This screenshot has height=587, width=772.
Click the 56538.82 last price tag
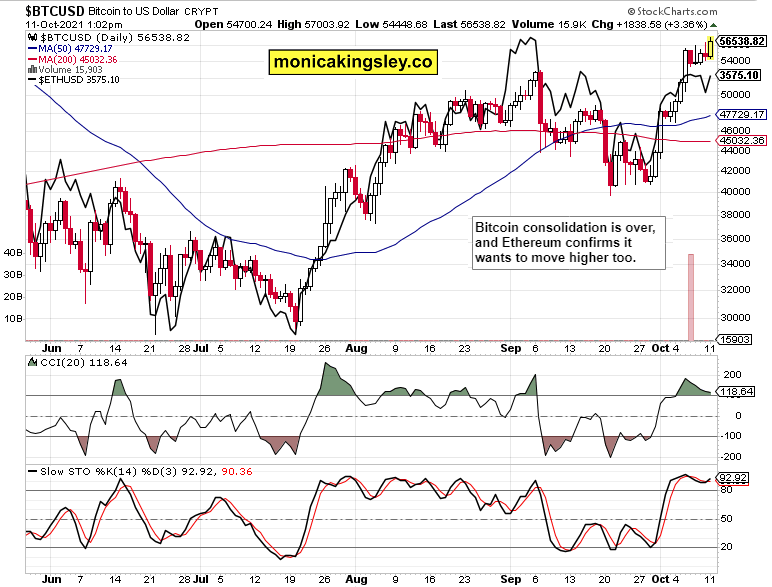[x=742, y=41]
